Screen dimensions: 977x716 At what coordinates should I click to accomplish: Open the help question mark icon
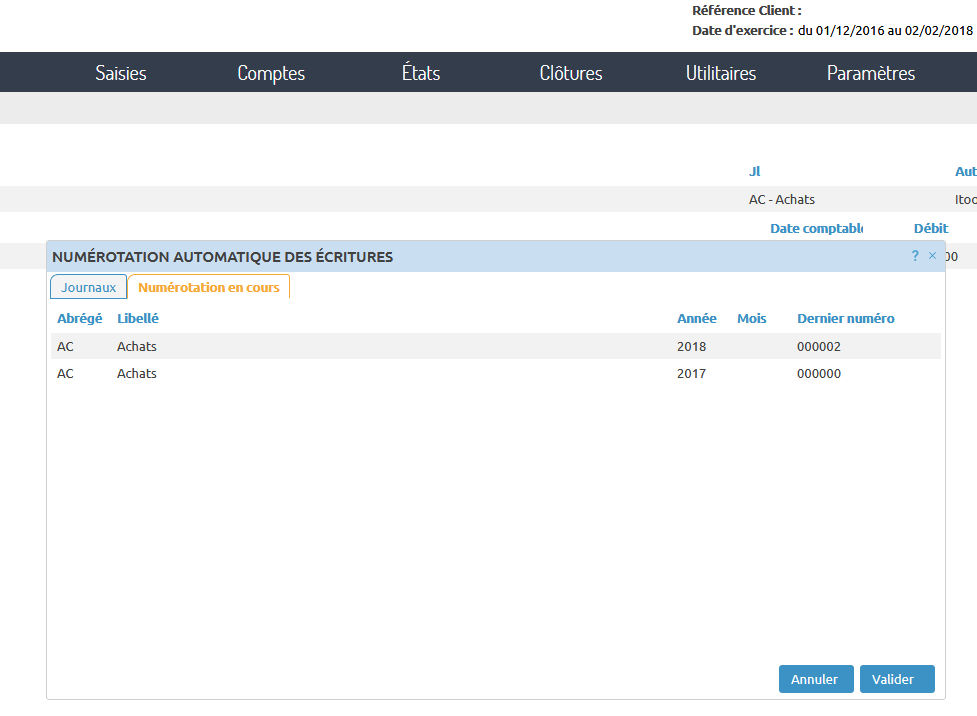click(x=915, y=256)
